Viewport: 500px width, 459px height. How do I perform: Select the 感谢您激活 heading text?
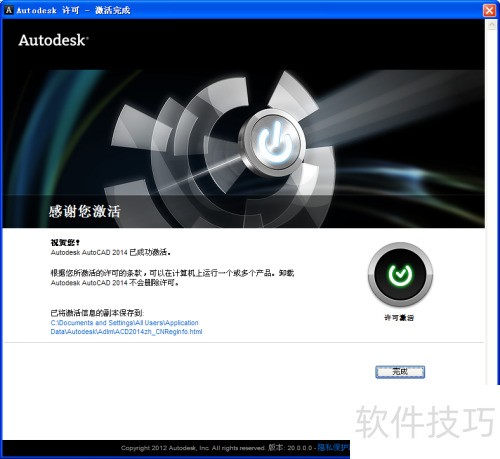[x=84, y=211]
